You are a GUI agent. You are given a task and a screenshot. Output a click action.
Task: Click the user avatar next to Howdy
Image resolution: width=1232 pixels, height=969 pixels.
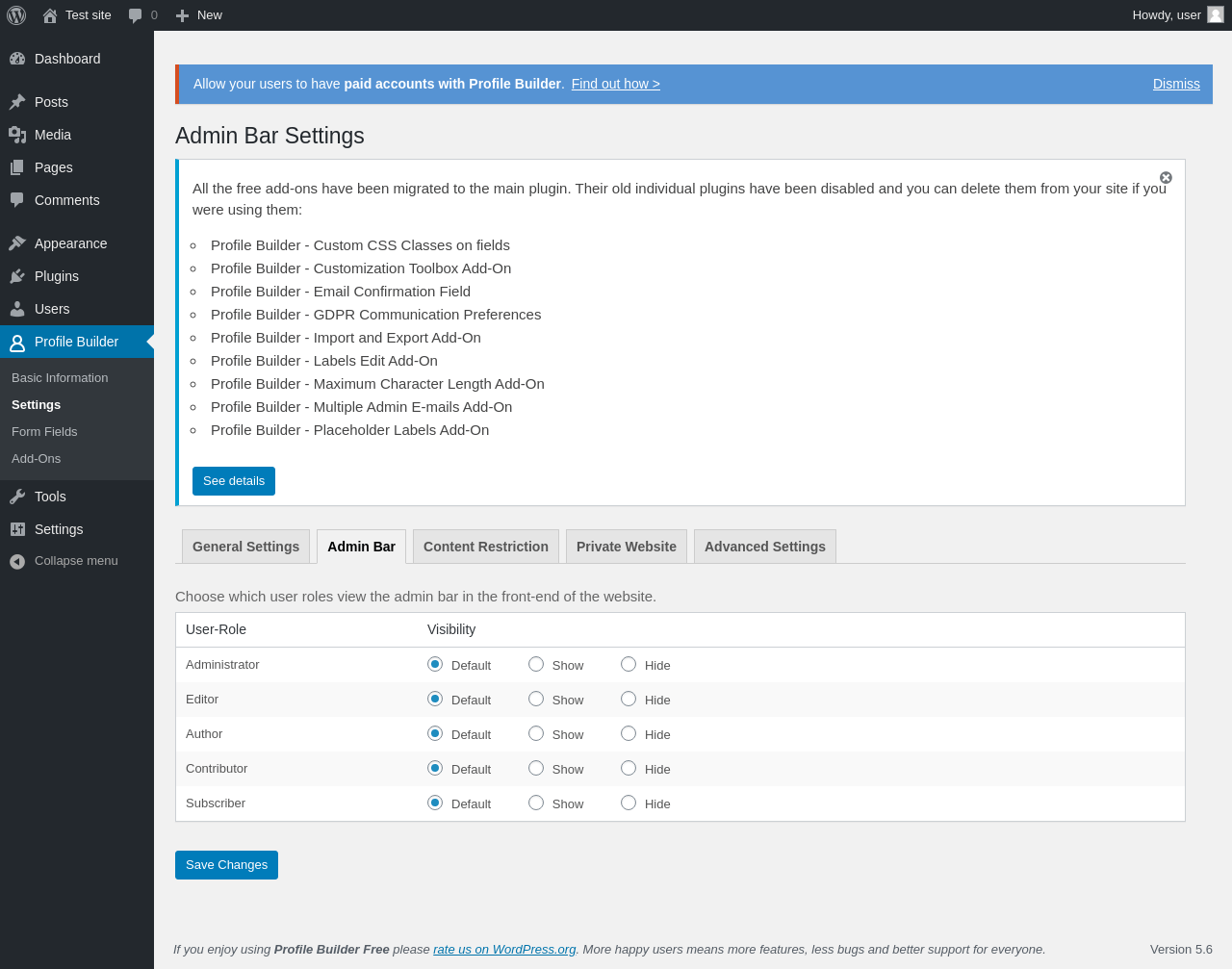click(x=1216, y=14)
